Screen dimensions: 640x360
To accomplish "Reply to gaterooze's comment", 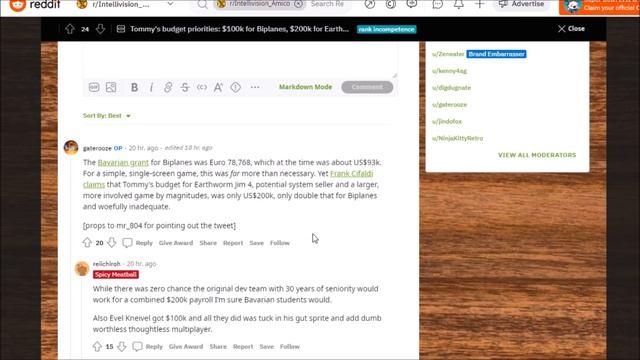I will pos(138,243).
